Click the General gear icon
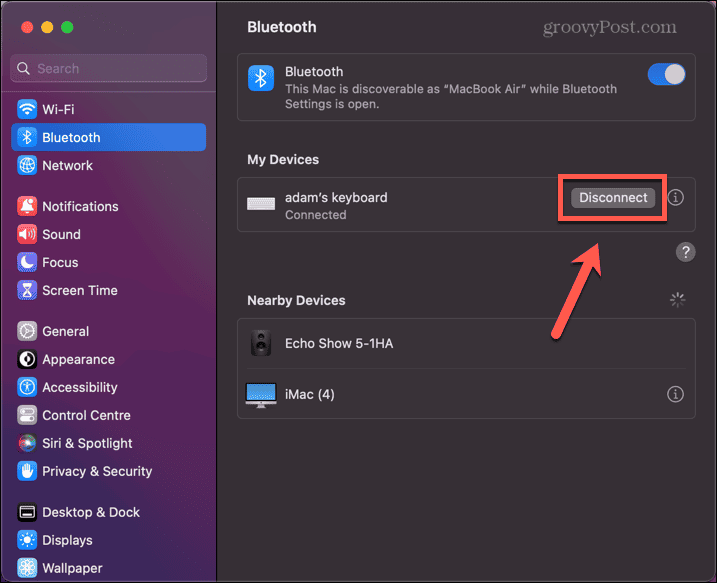Screen dimensions: 717x583 click(27, 331)
